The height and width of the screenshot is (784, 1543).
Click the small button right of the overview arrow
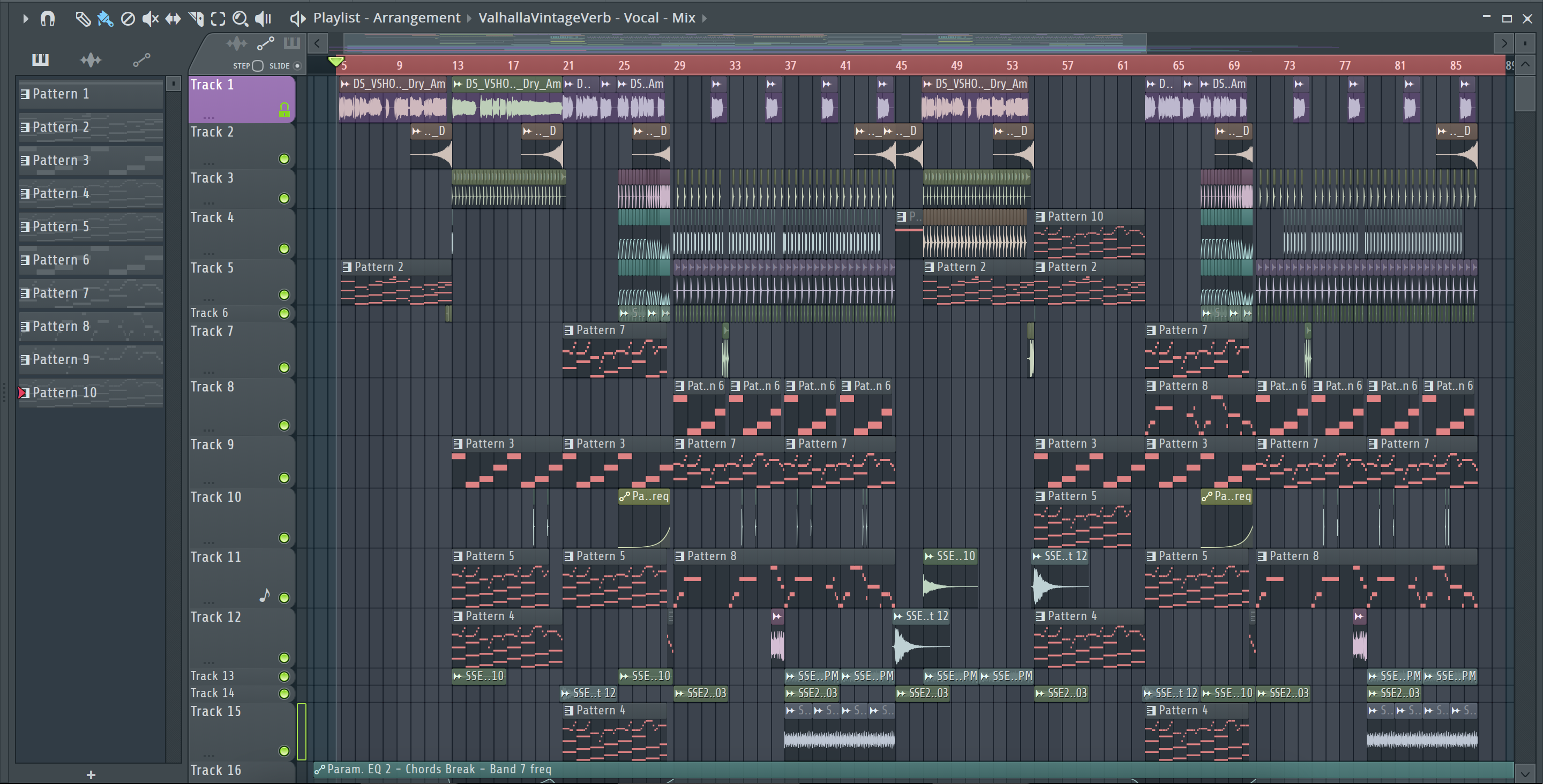coord(1525,43)
